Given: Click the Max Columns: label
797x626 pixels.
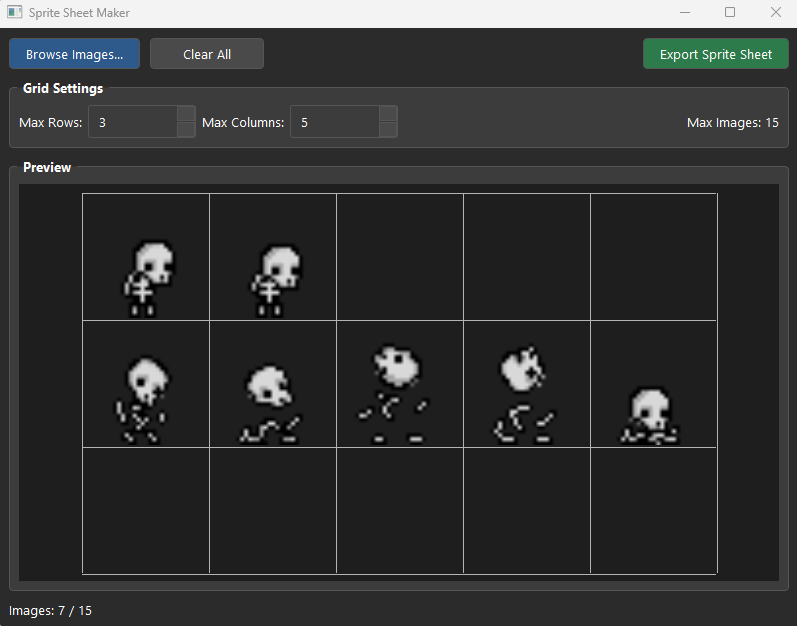Looking at the screenshot, I should 243,122.
